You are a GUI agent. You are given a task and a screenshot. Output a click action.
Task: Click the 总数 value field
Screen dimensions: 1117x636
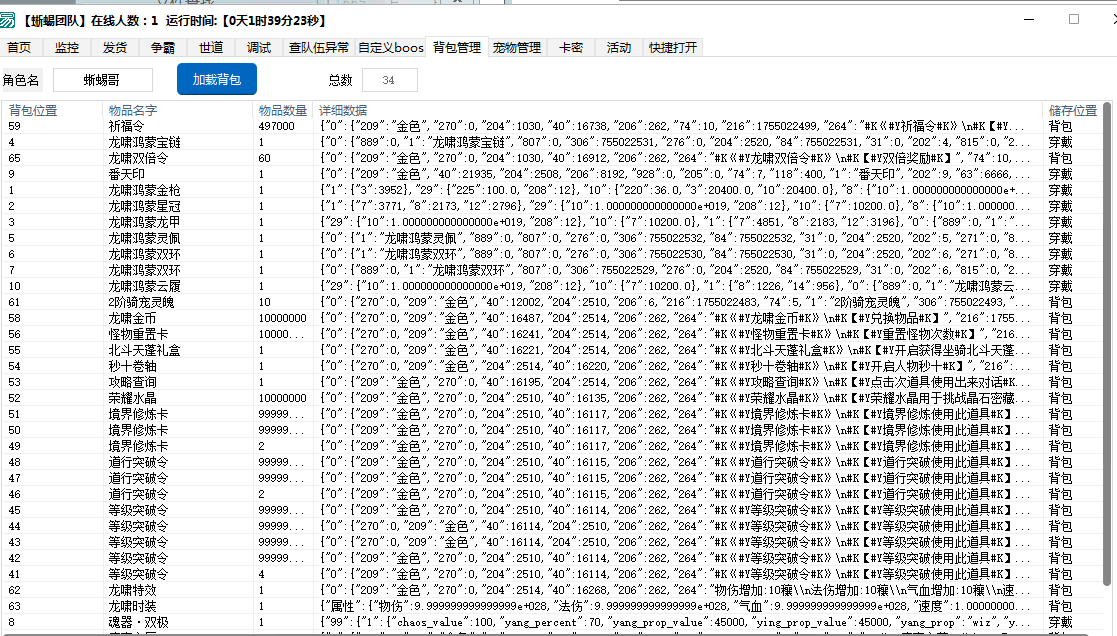coord(389,80)
